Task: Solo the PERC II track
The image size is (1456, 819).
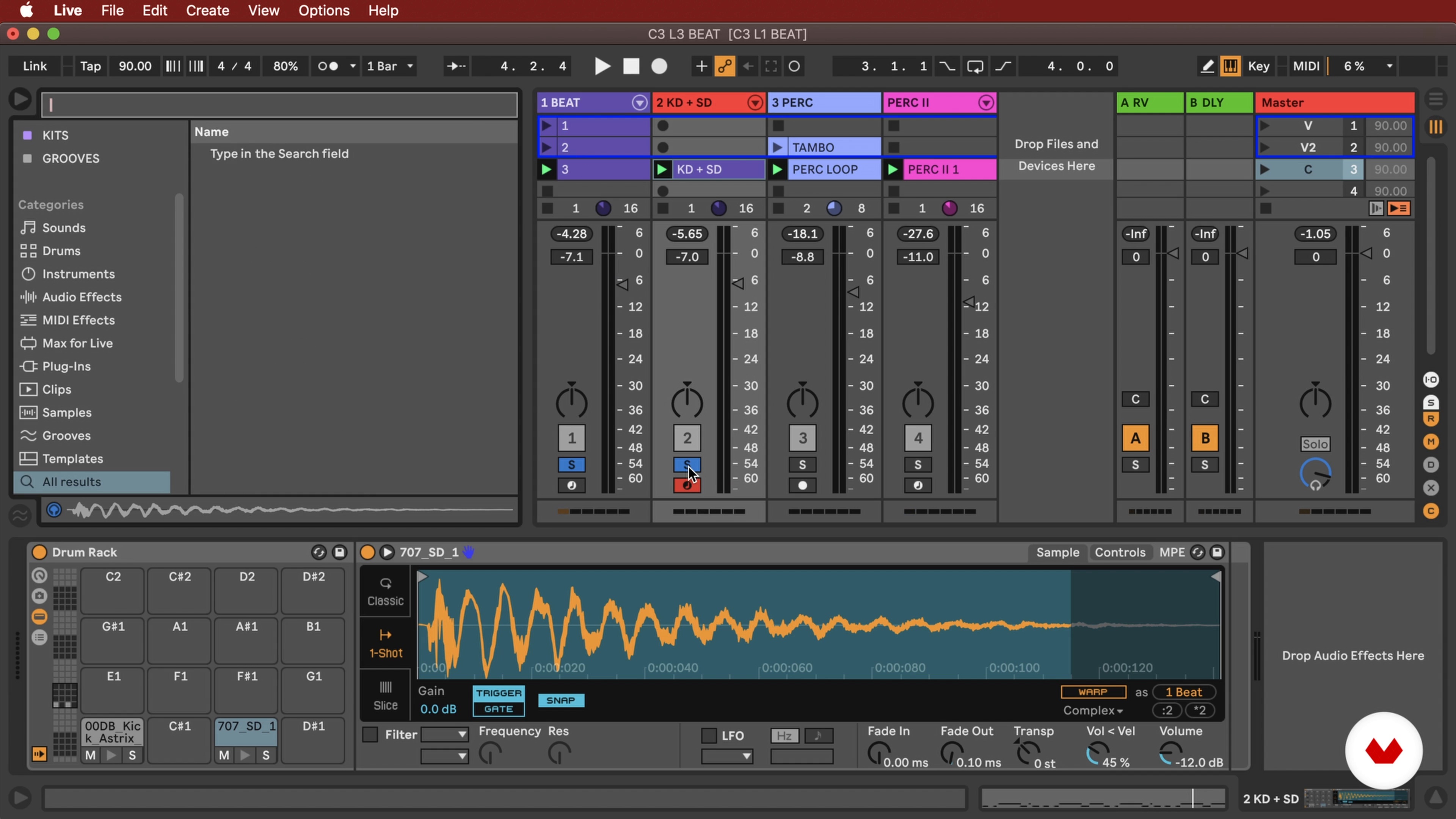Action: click(x=918, y=465)
